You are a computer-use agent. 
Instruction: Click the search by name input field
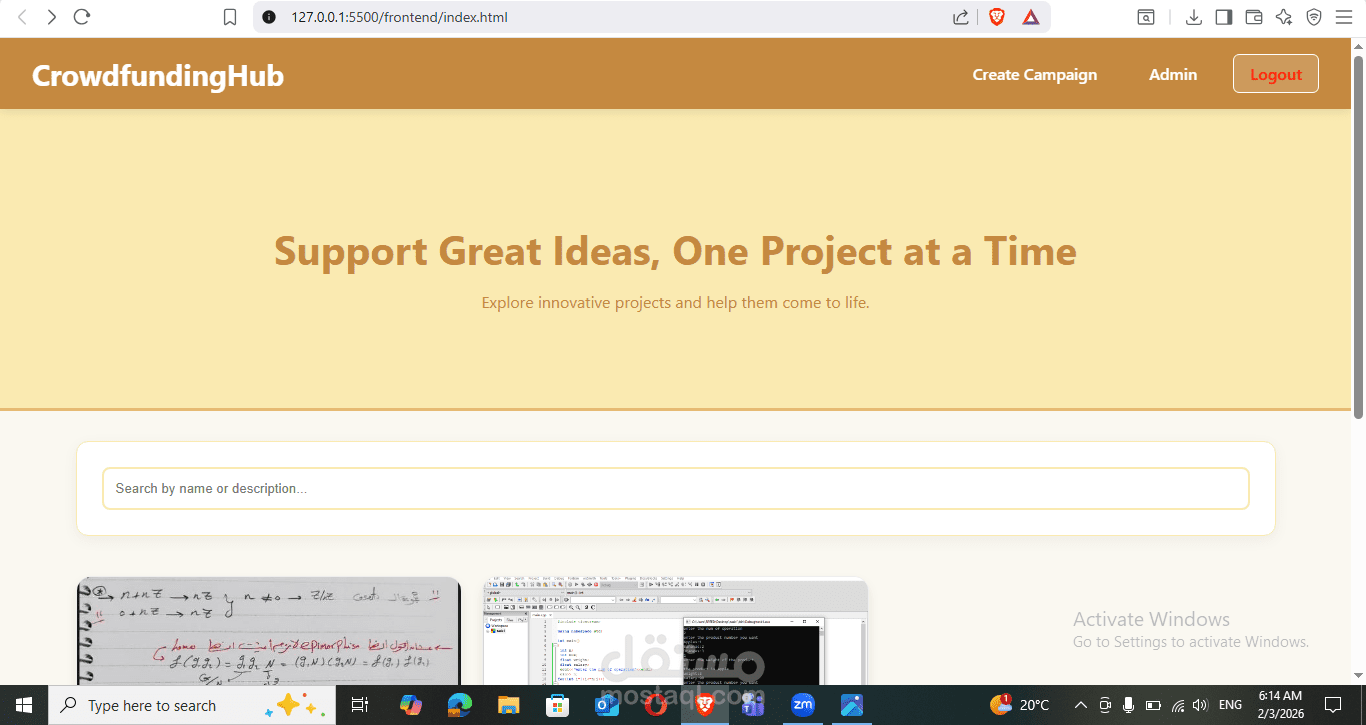click(675, 488)
